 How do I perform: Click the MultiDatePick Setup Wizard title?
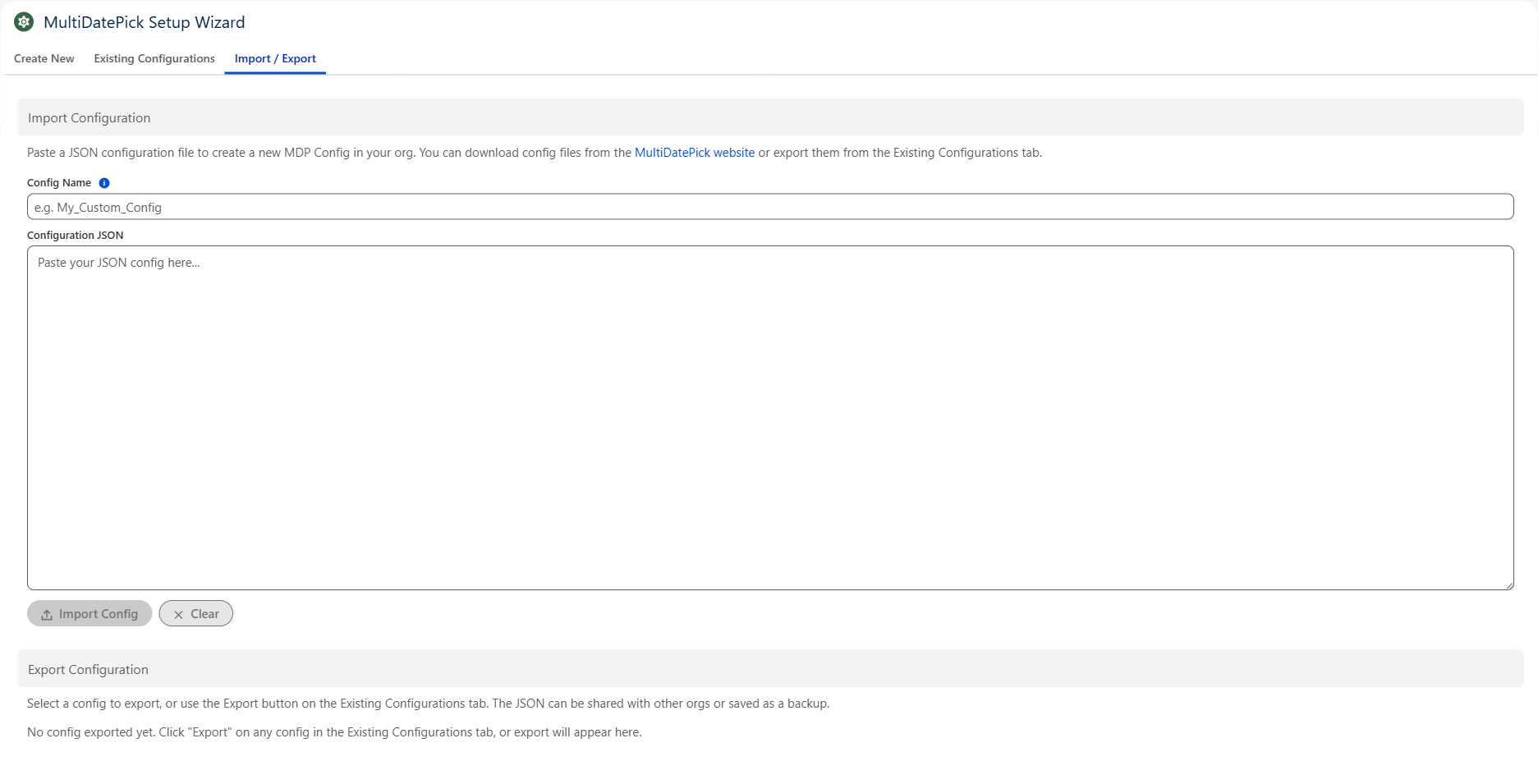click(x=145, y=22)
